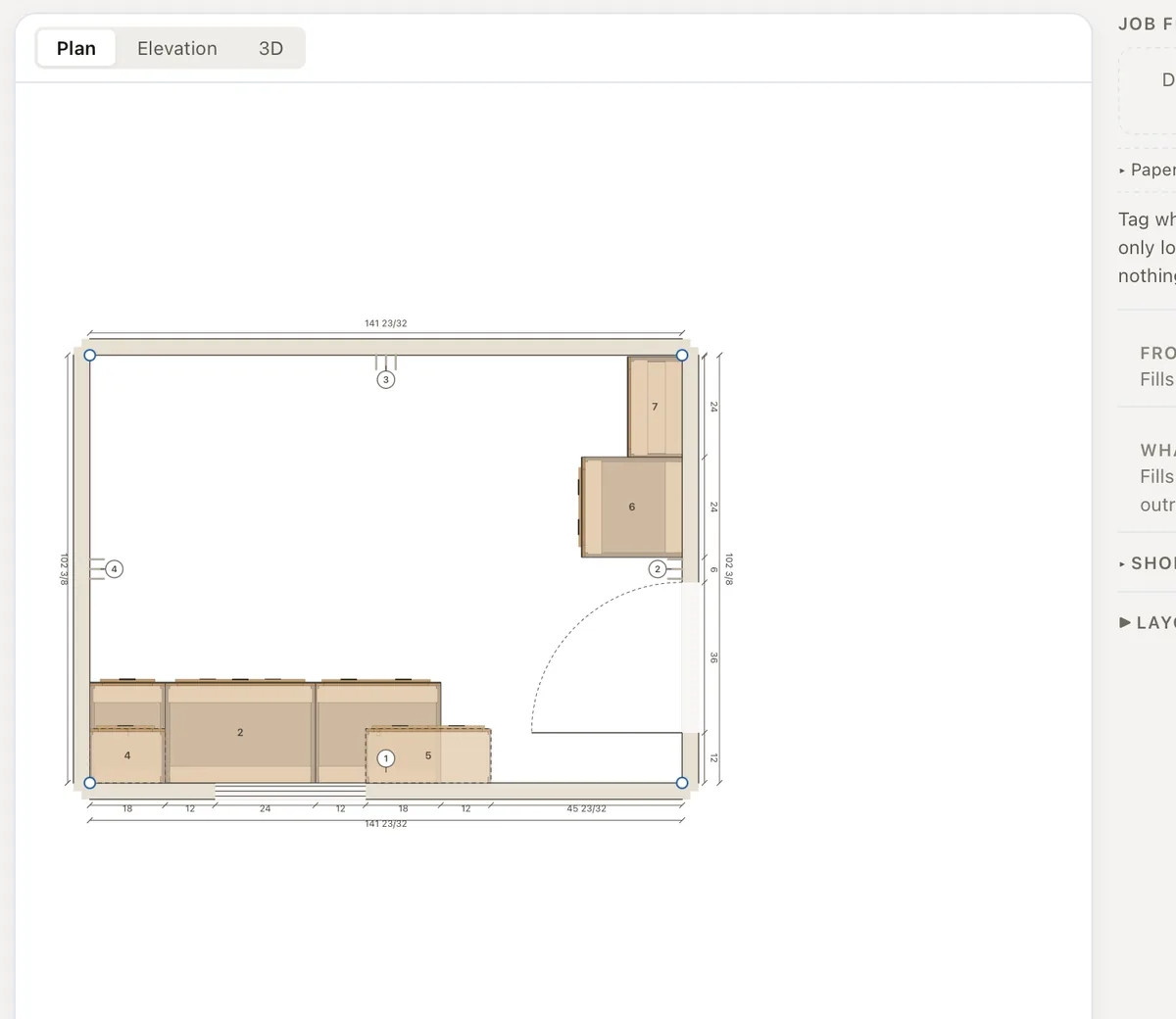
Task: Select the door swing arc opening
Action: (606, 657)
